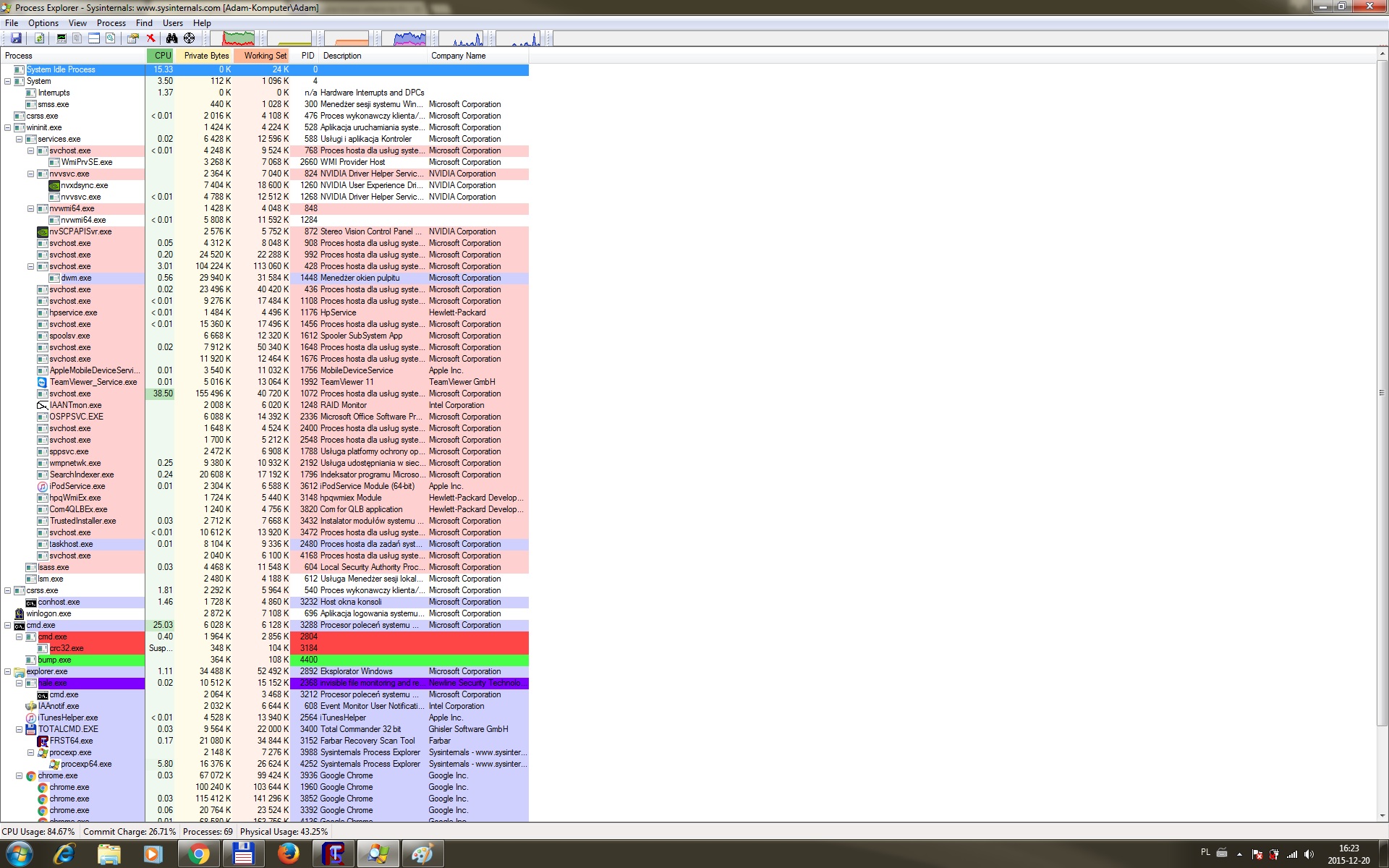Click the iTunesHelper.exe icon
This screenshot has width=1389, height=868.
coord(31,718)
